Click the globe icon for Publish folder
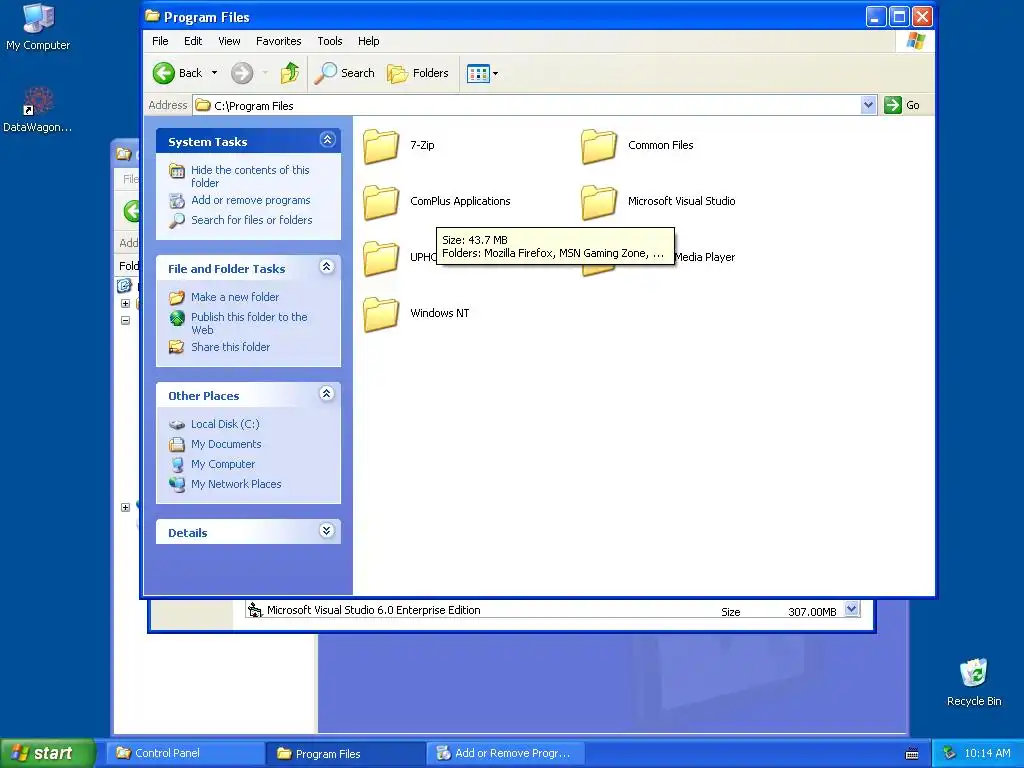Screen dimensions: 1024x768 pyautogui.click(x=177, y=318)
